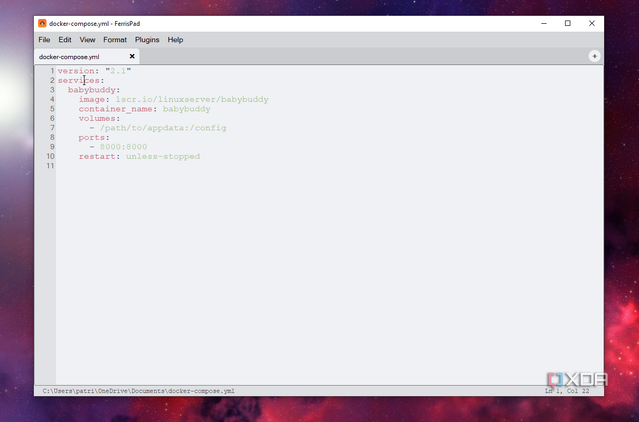Click line number 7 in the gutter
Viewport: 639px width, 422px height.
pyautogui.click(x=52, y=128)
